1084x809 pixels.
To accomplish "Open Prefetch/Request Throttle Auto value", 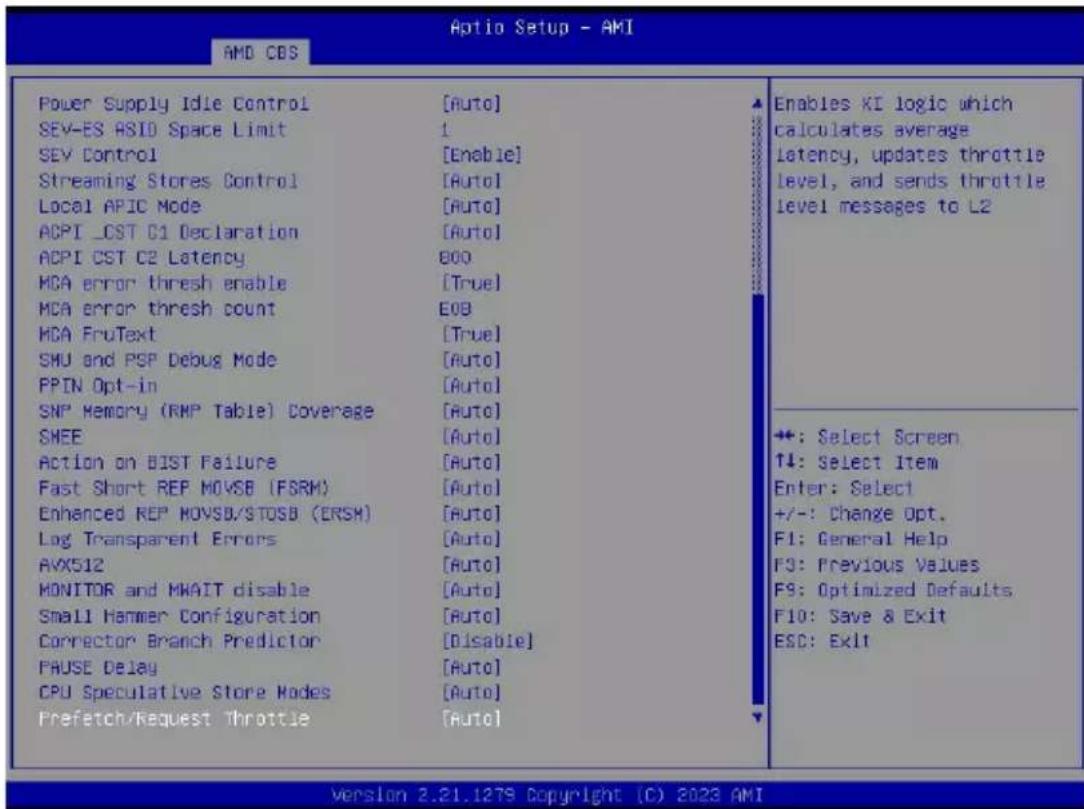I will pyautogui.click(x=471, y=718).
